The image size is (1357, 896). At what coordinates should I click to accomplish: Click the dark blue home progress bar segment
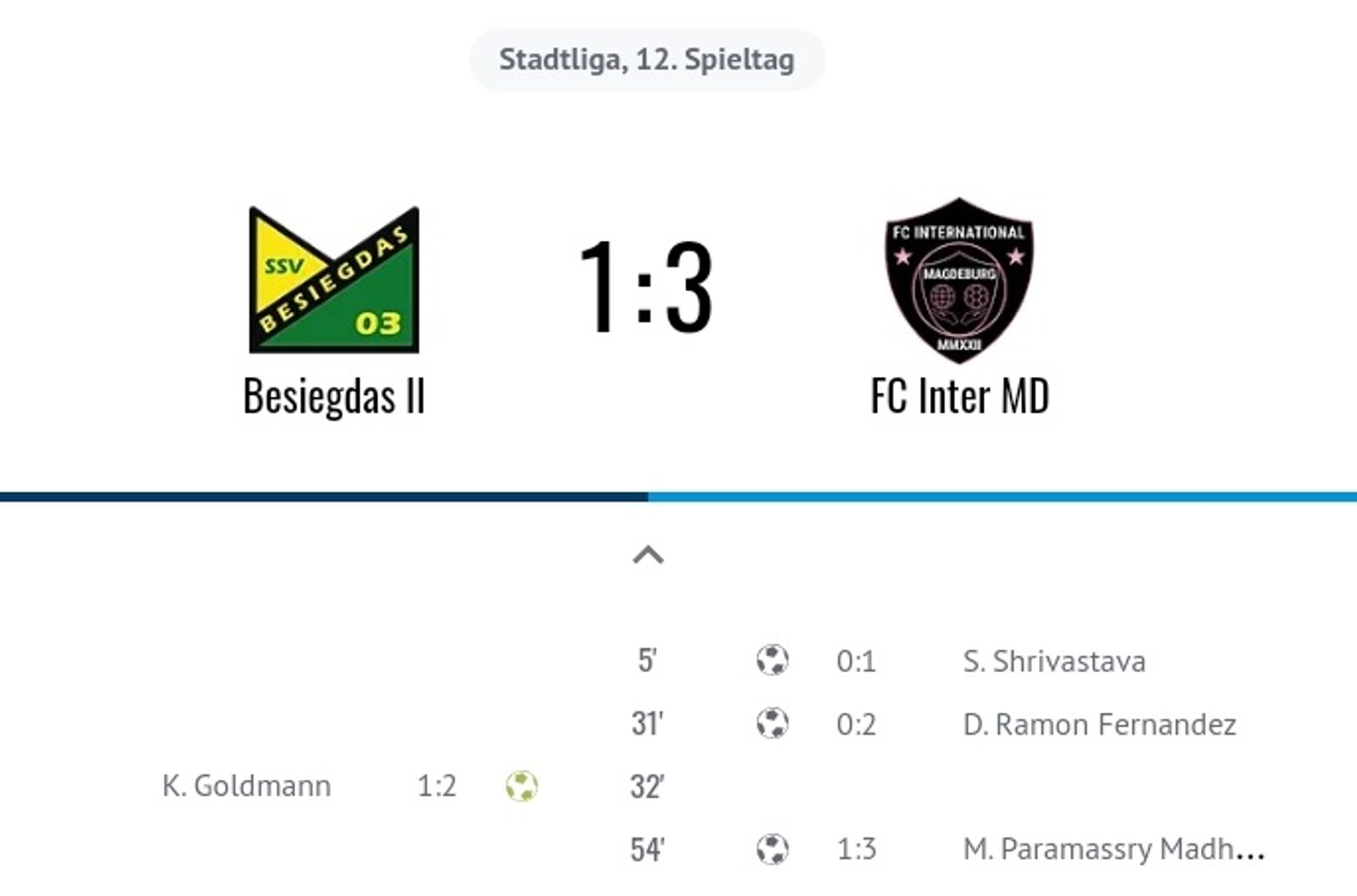324,497
